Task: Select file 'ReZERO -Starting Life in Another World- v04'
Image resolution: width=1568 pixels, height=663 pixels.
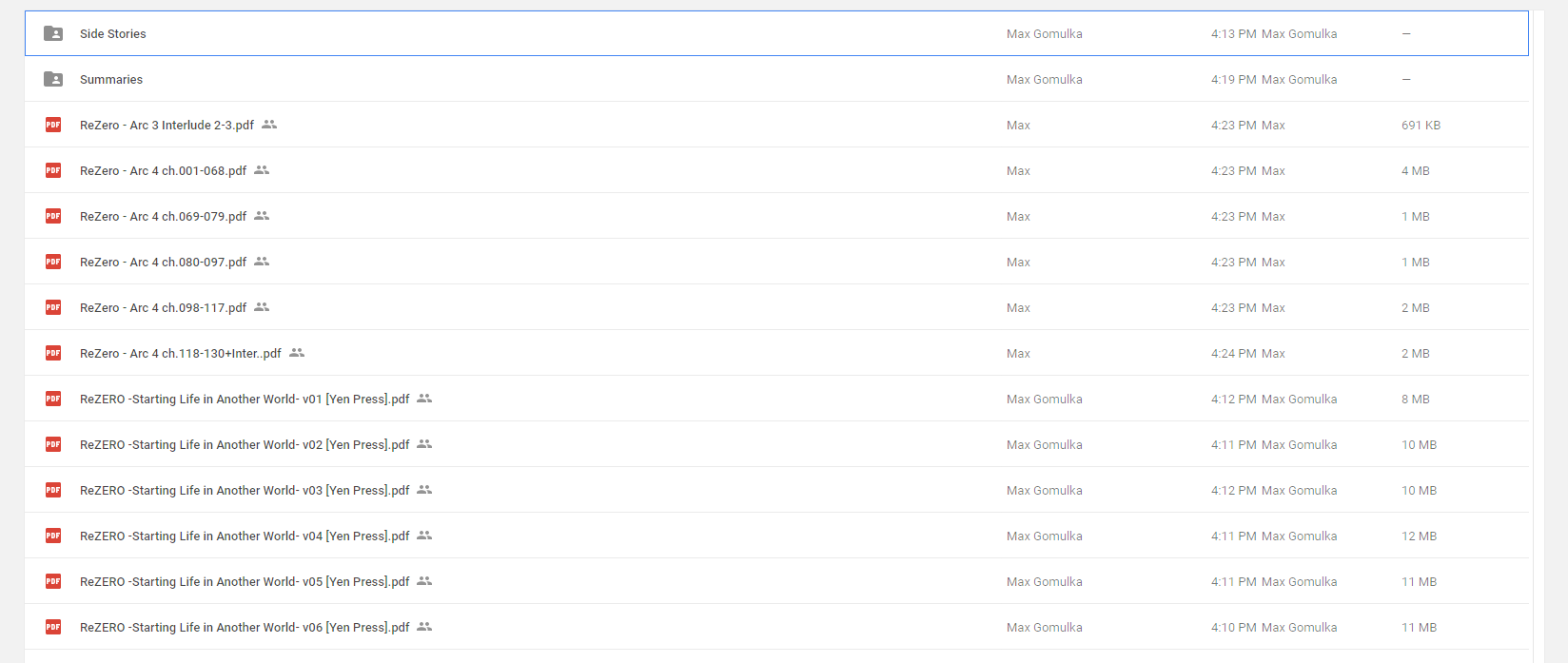Action: pos(245,536)
